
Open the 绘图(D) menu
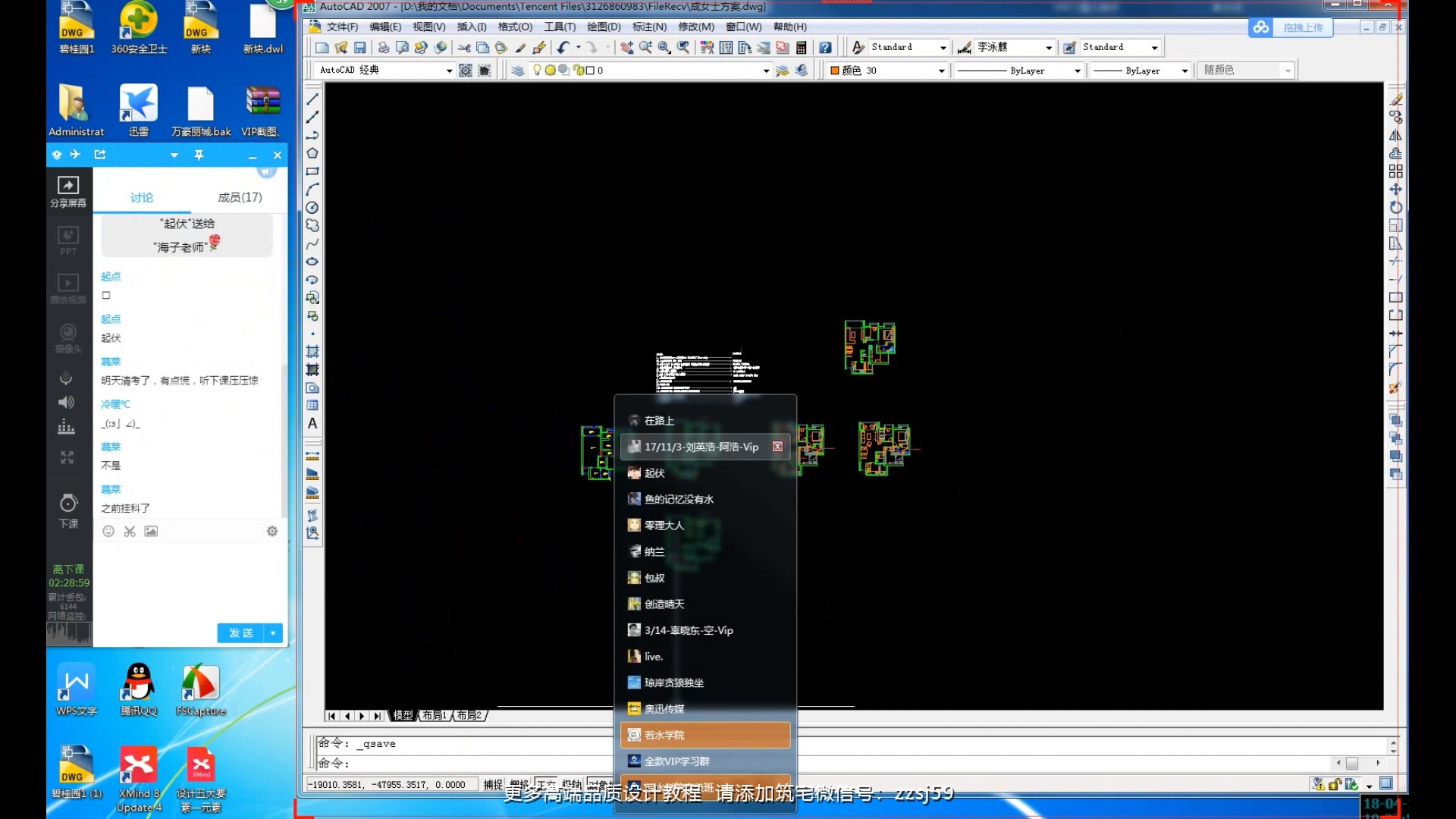(604, 27)
